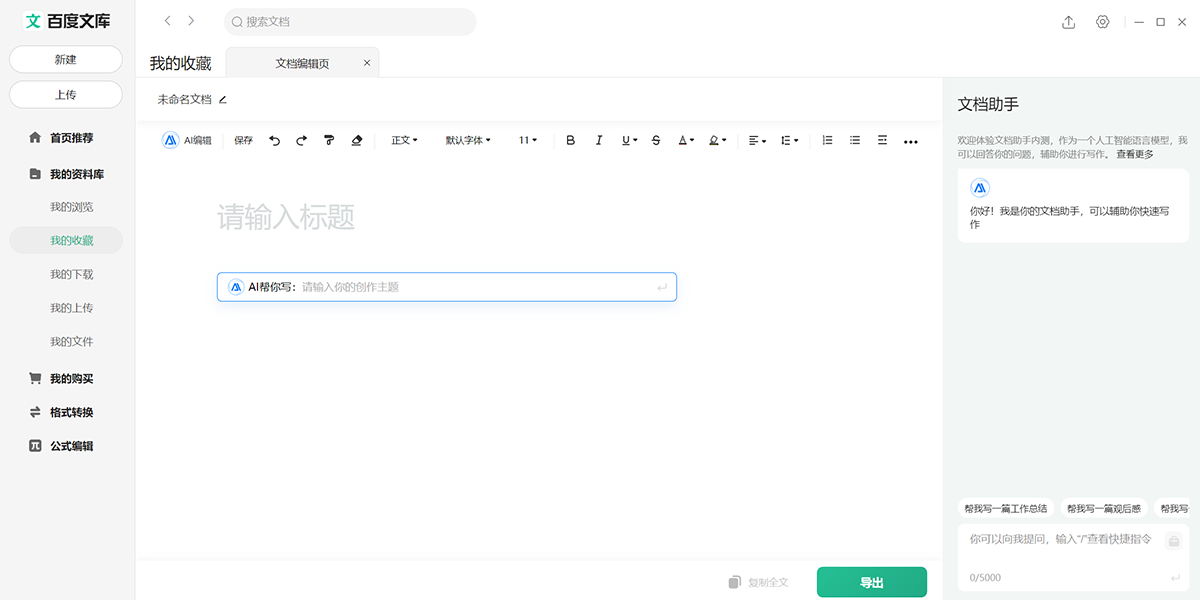Open the font color picker

(x=685, y=141)
